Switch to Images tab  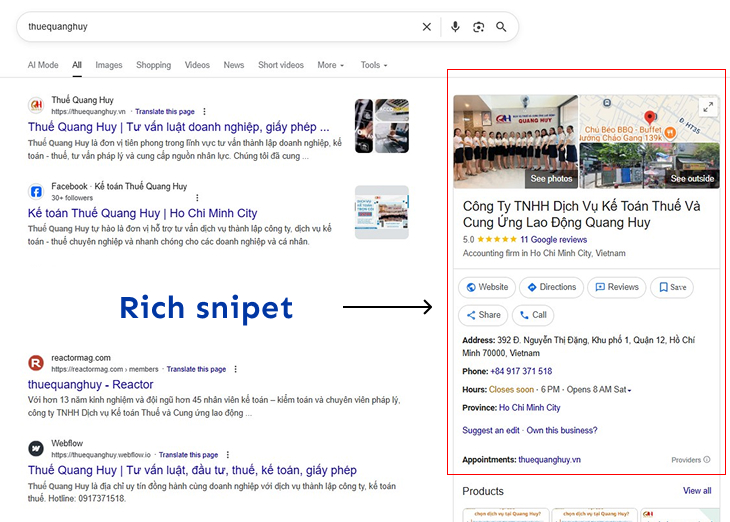click(109, 65)
